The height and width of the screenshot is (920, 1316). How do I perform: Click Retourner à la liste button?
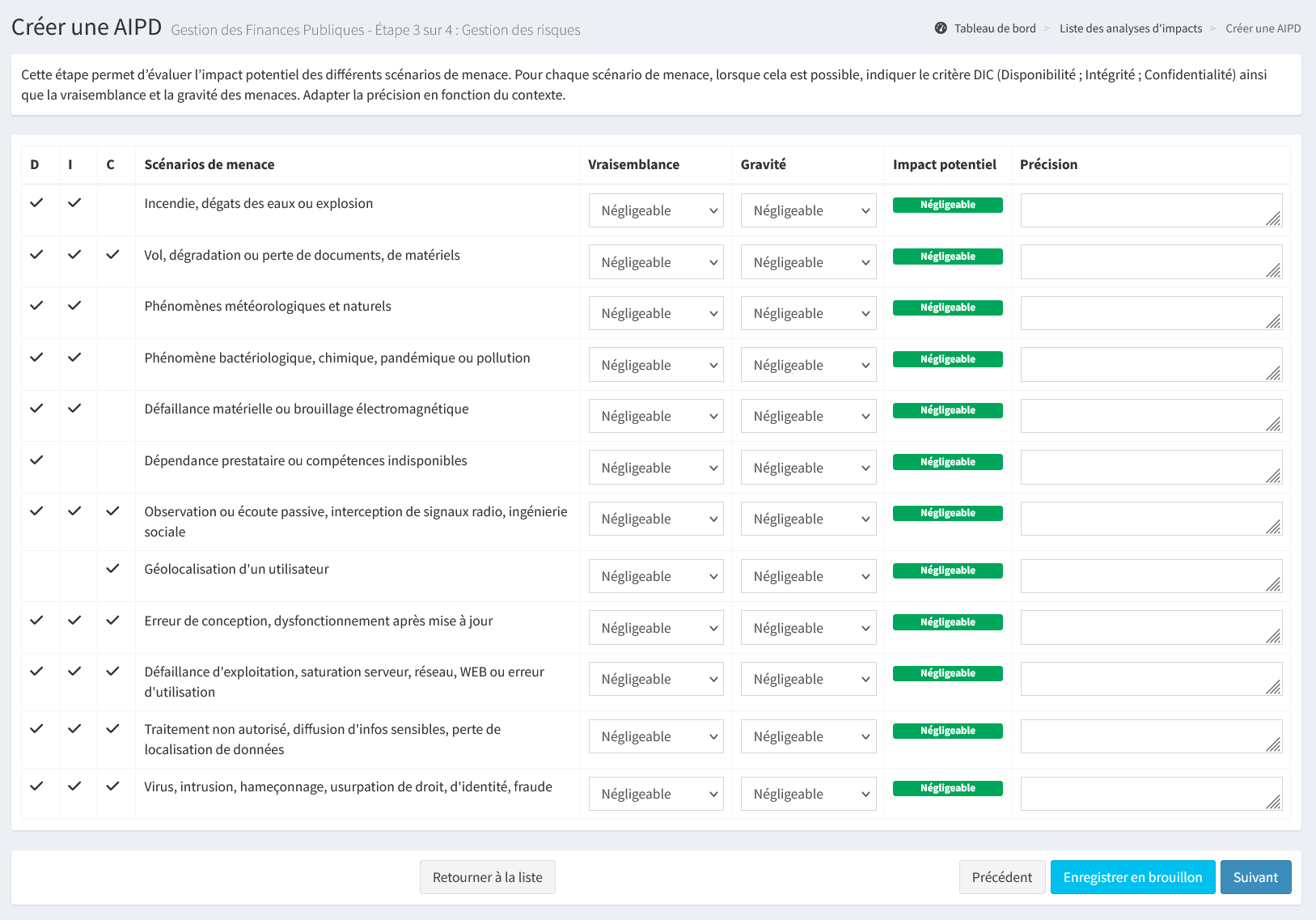(x=488, y=877)
